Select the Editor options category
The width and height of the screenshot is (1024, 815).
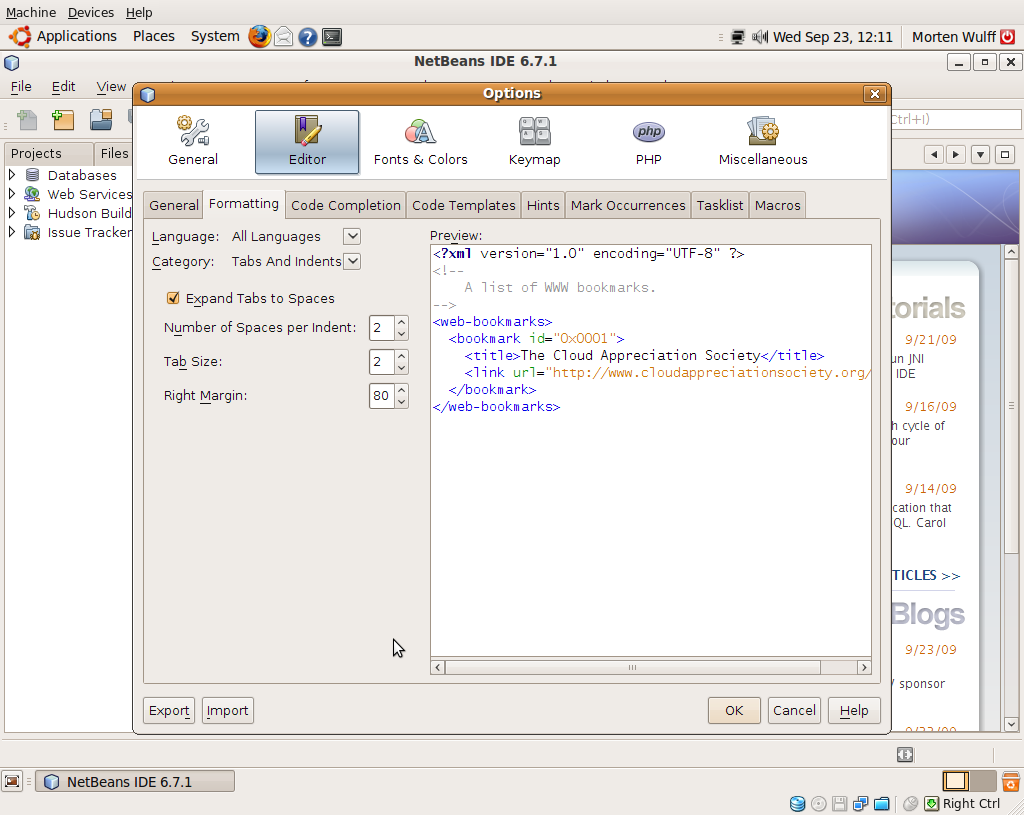307,142
